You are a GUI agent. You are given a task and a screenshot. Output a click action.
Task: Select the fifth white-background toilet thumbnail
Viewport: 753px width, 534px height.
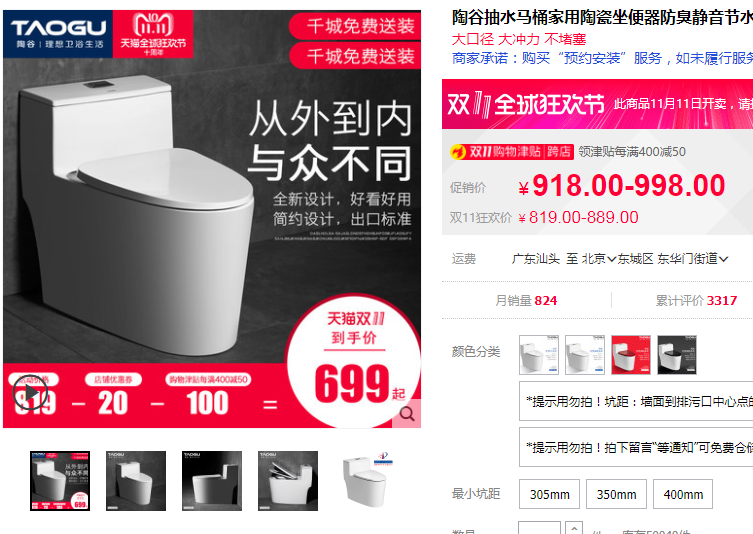364,481
